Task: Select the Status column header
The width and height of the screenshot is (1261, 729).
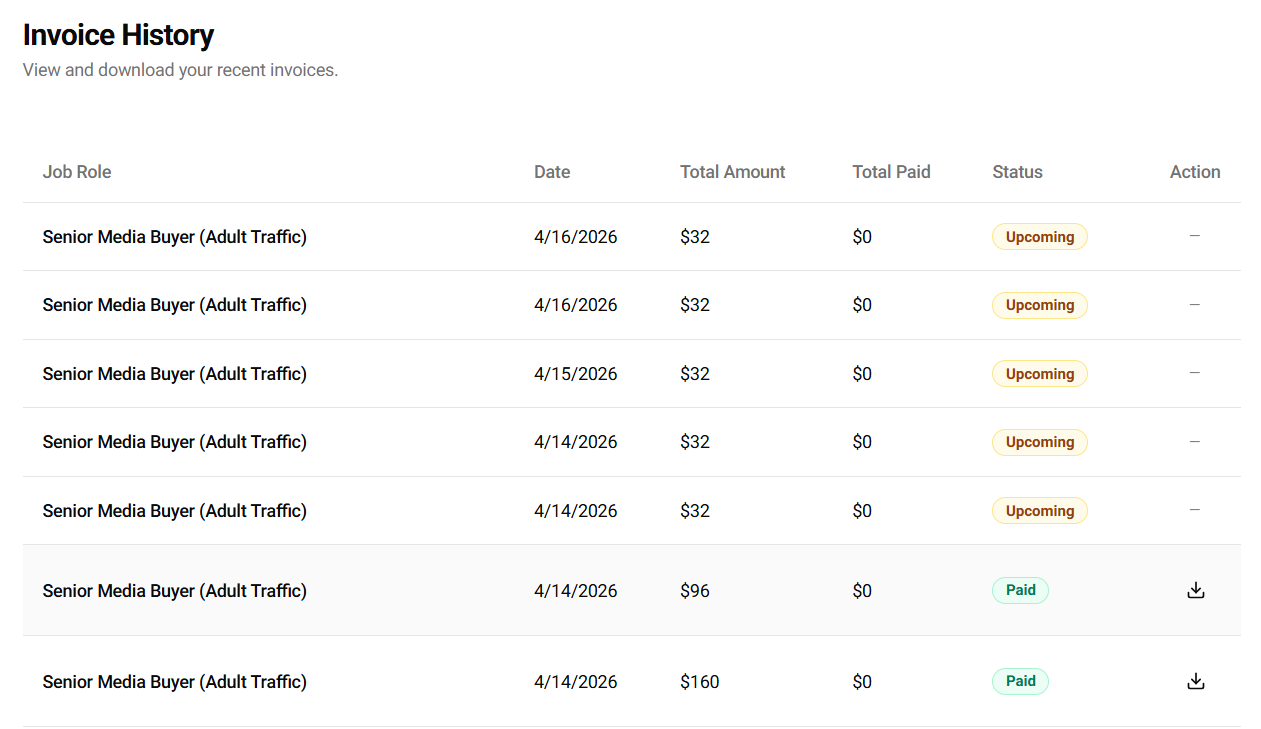Action: click(x=1017, y=172)
